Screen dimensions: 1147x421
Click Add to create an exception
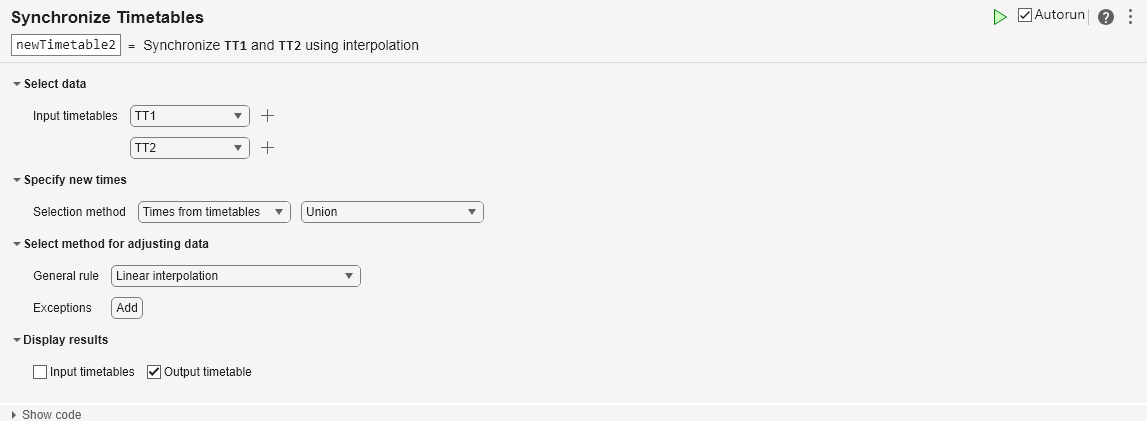(x=127, y=308)
